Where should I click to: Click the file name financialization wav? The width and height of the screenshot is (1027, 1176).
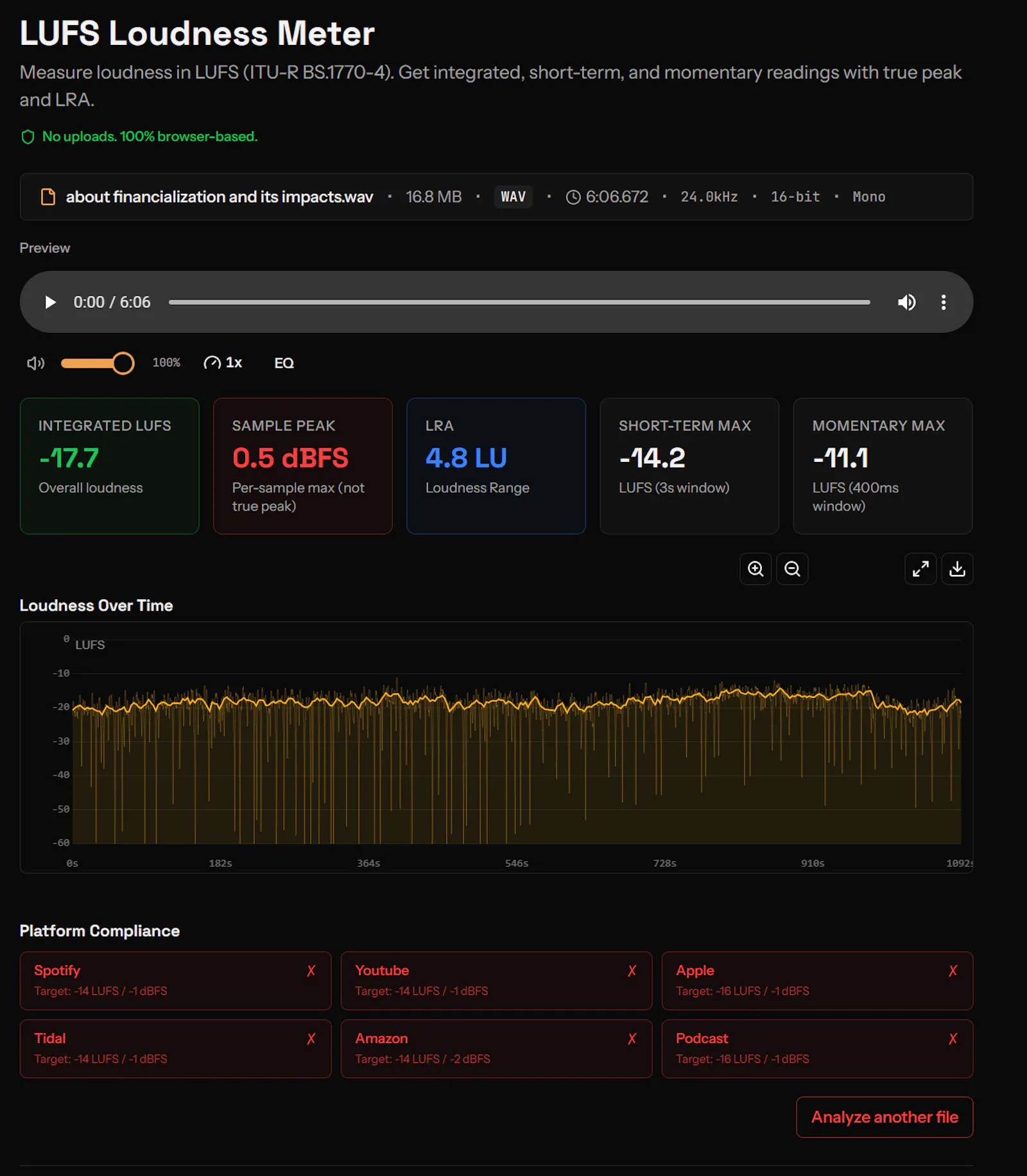pyautogui.click(x=220, y=197)
